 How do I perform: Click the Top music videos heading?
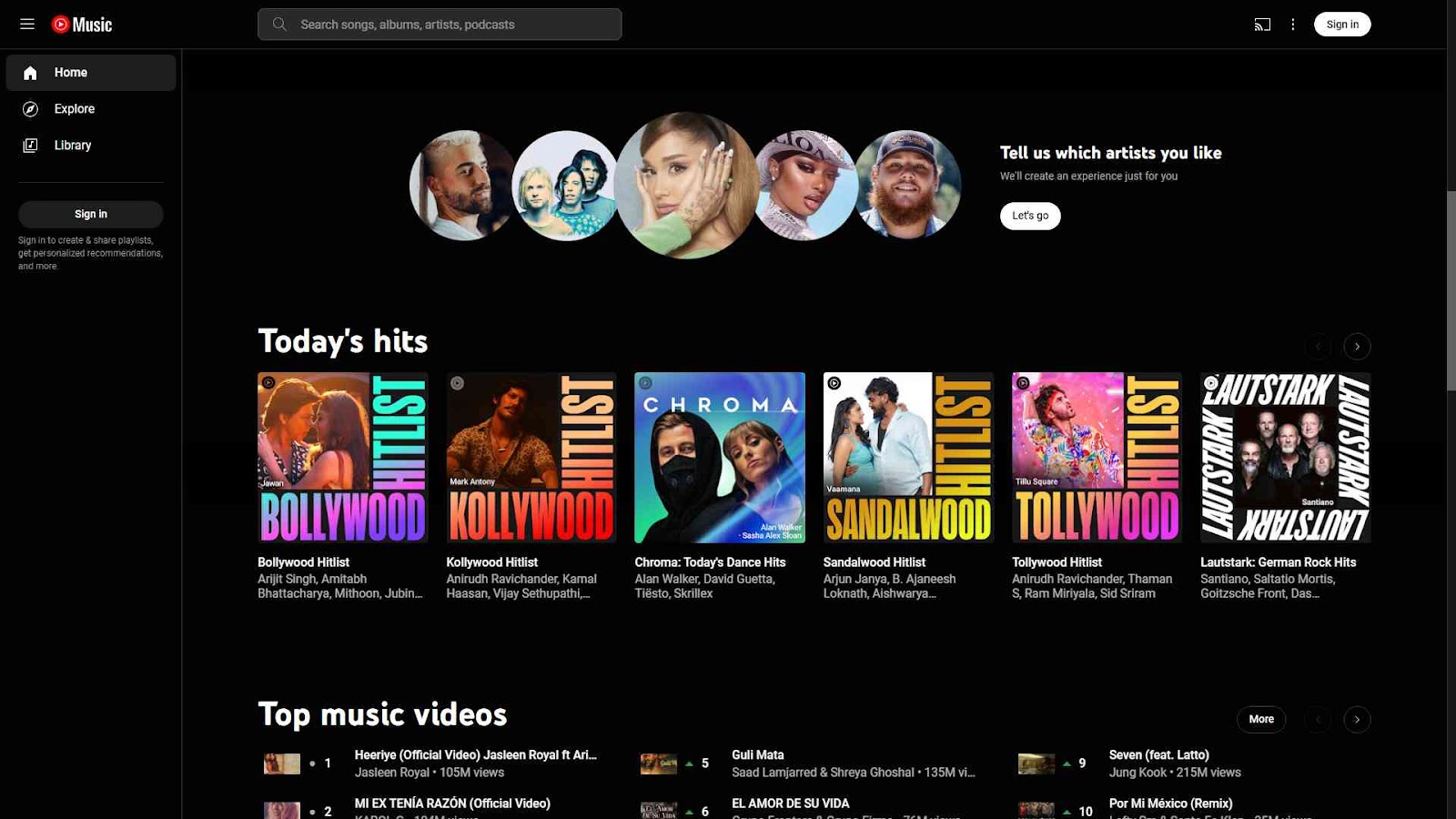click(382, 714)
